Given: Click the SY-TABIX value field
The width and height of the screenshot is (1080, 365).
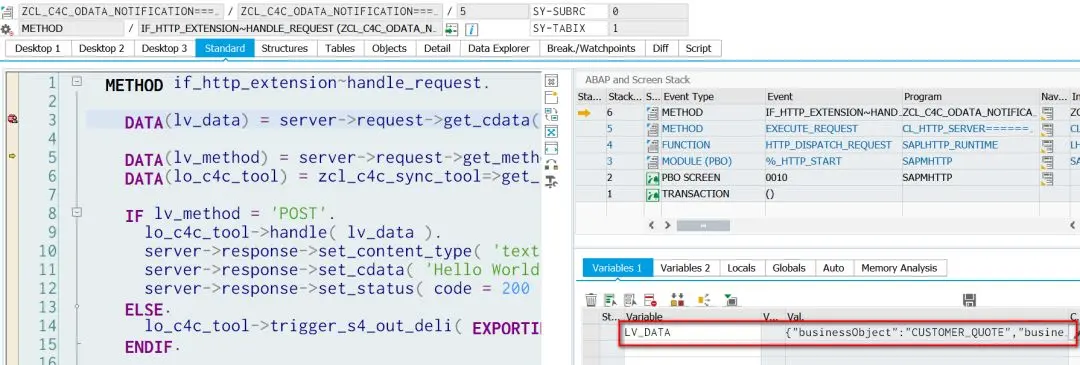Looking at the screenshot, I should [x=647, y=29].
